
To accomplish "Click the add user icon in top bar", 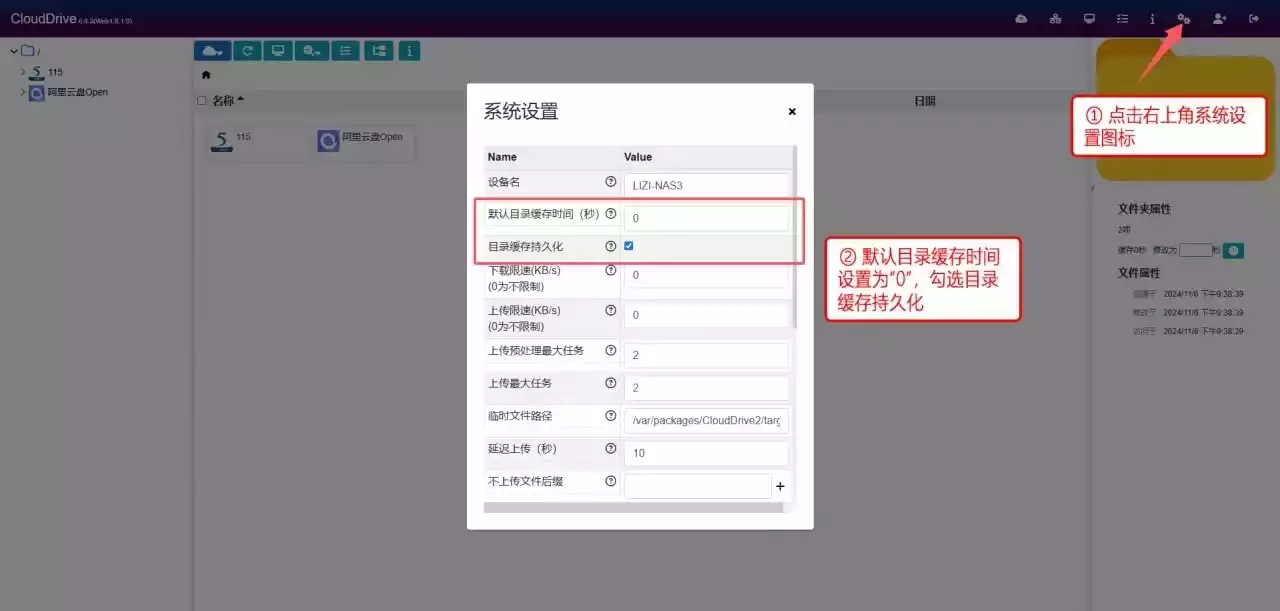I will (x=1219, y=19).
